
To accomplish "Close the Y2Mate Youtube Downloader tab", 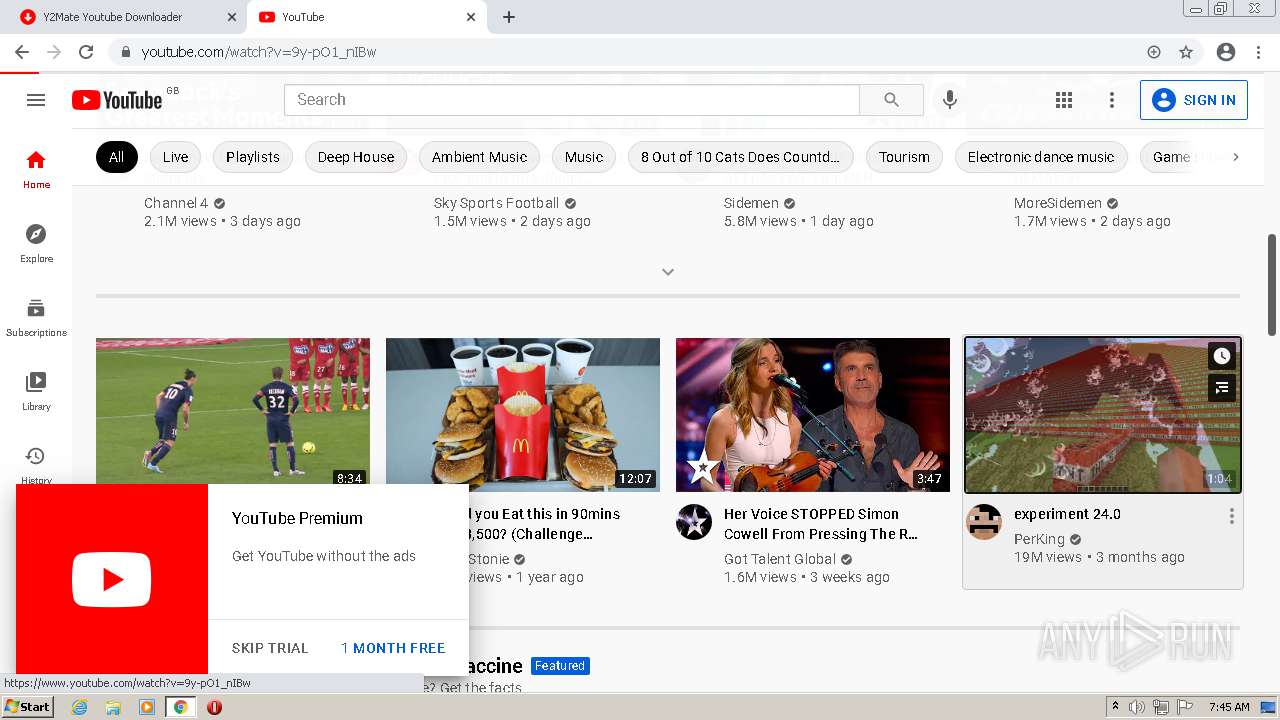I will click(x=232, y=17).
